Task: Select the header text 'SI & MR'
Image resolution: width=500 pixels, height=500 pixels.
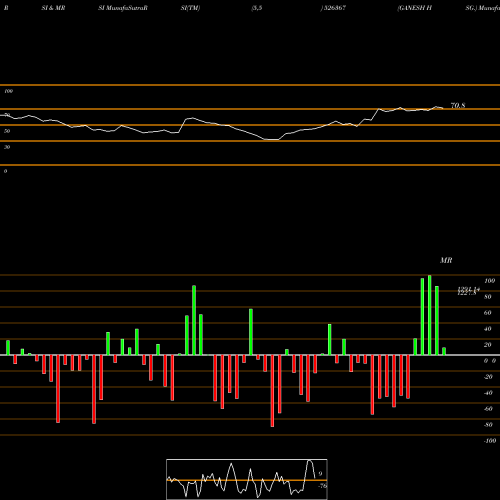Action: 53,8
